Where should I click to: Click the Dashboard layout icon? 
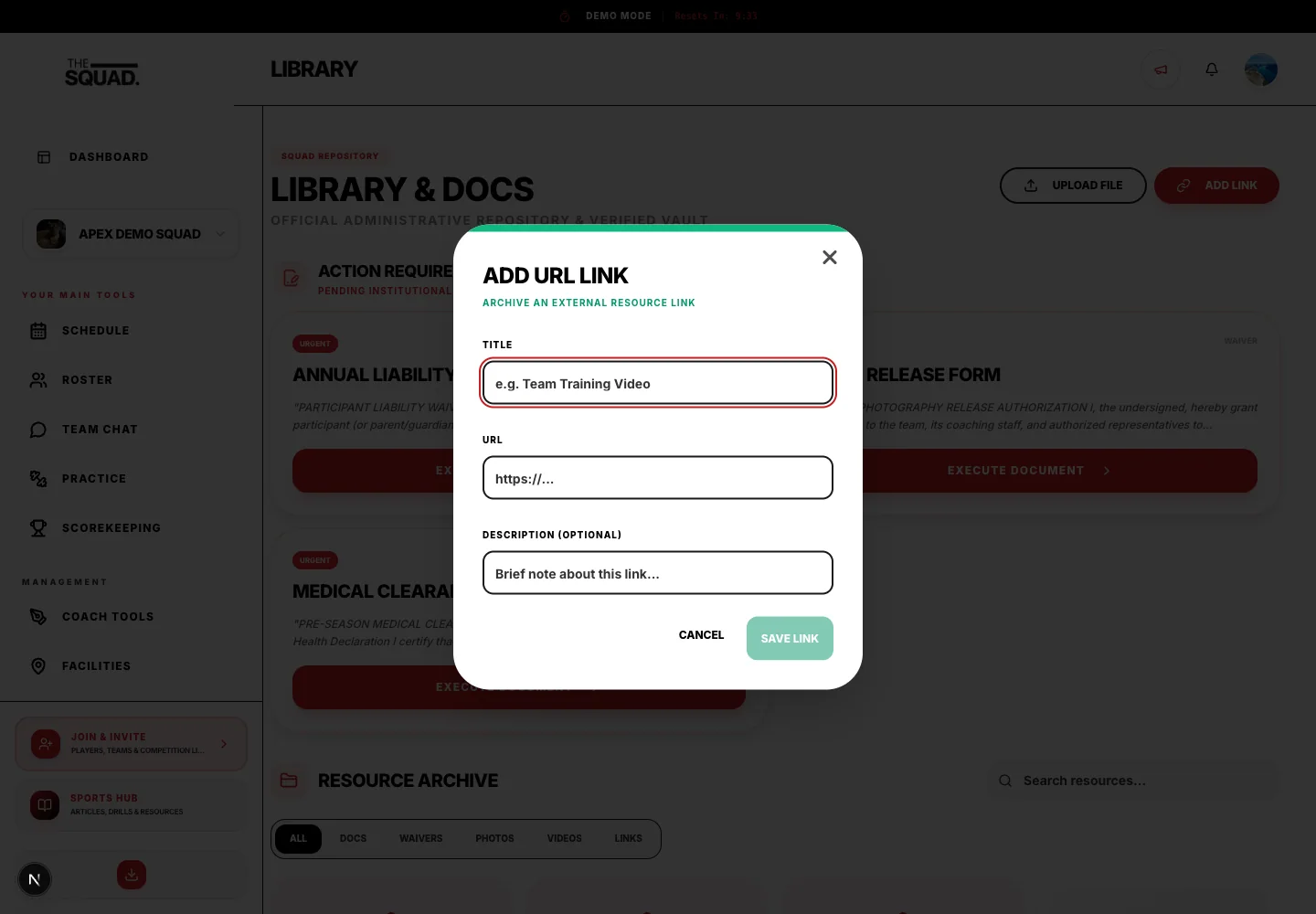pyautogui.click(x=44, y=157)
